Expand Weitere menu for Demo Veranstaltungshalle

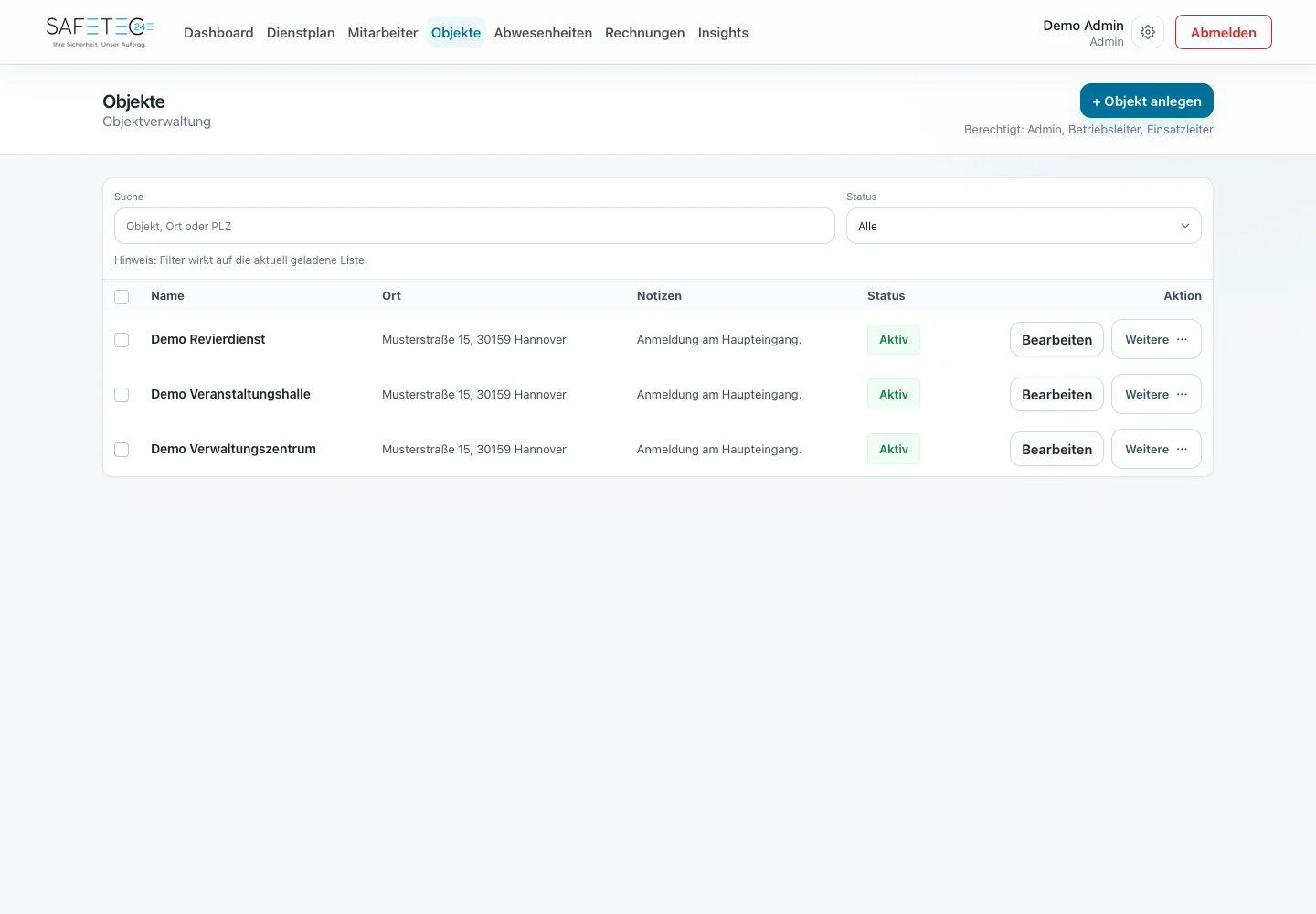1156,394
